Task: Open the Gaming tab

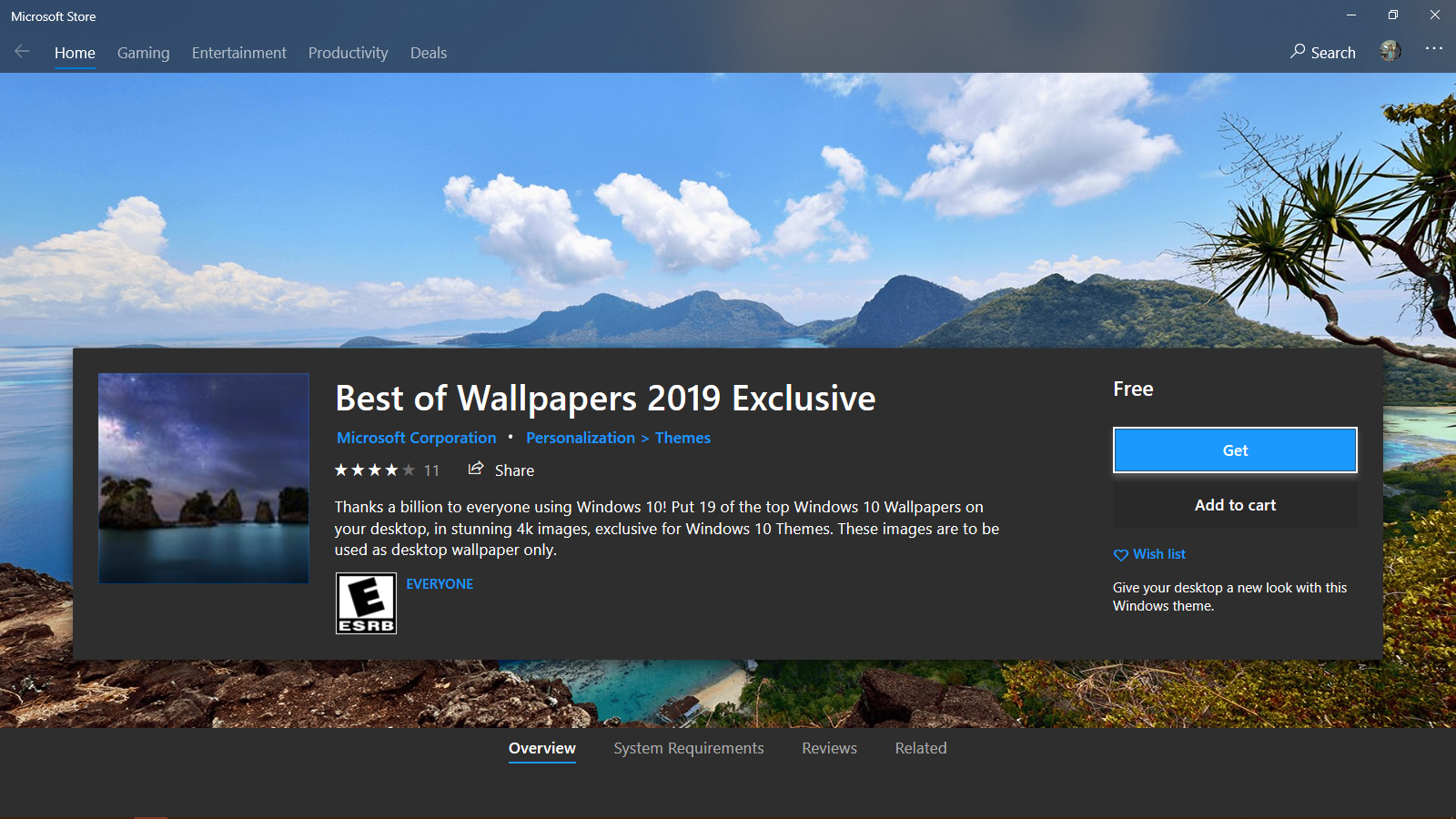Action: pos(143,53)
